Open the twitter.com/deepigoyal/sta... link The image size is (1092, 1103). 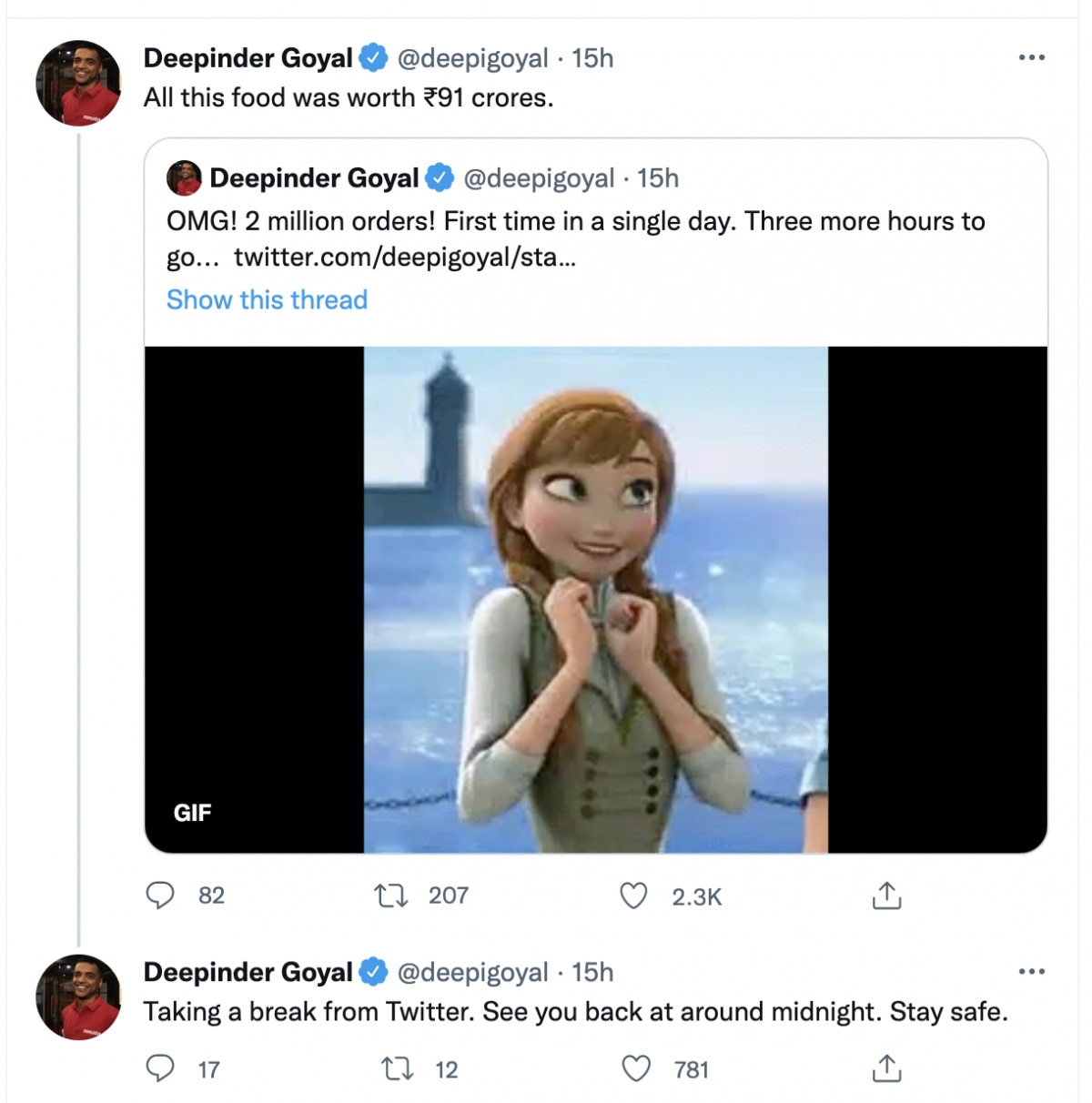[x=405, y=258]
